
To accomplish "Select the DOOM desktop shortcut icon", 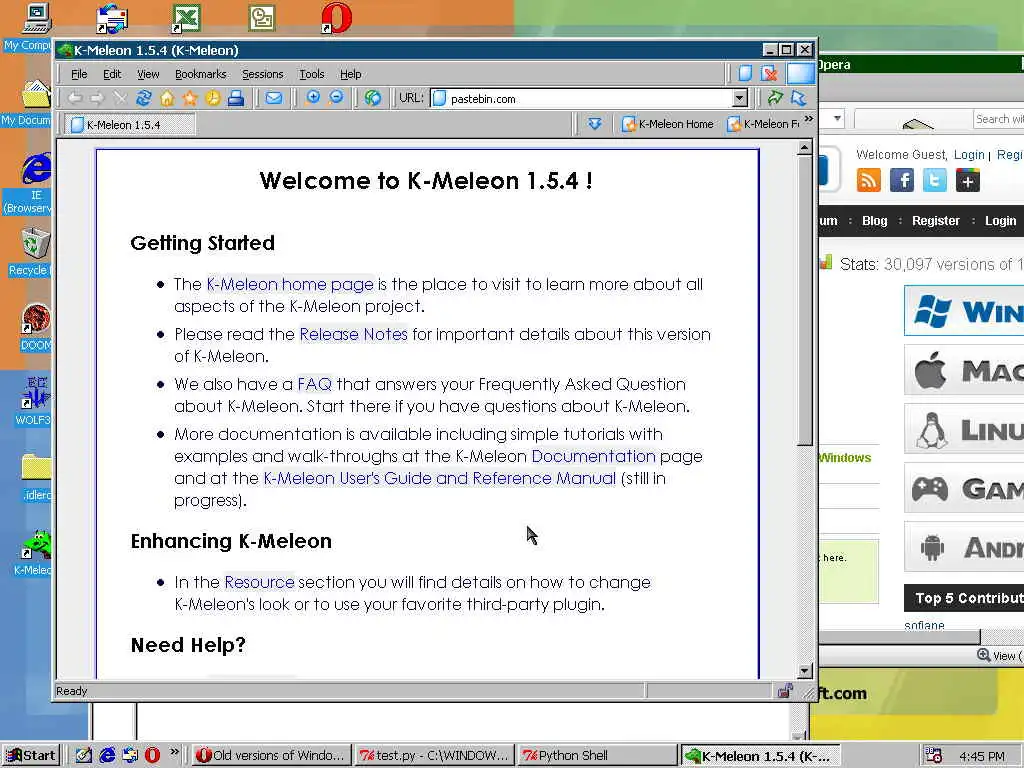I will [x=35, y=320].
